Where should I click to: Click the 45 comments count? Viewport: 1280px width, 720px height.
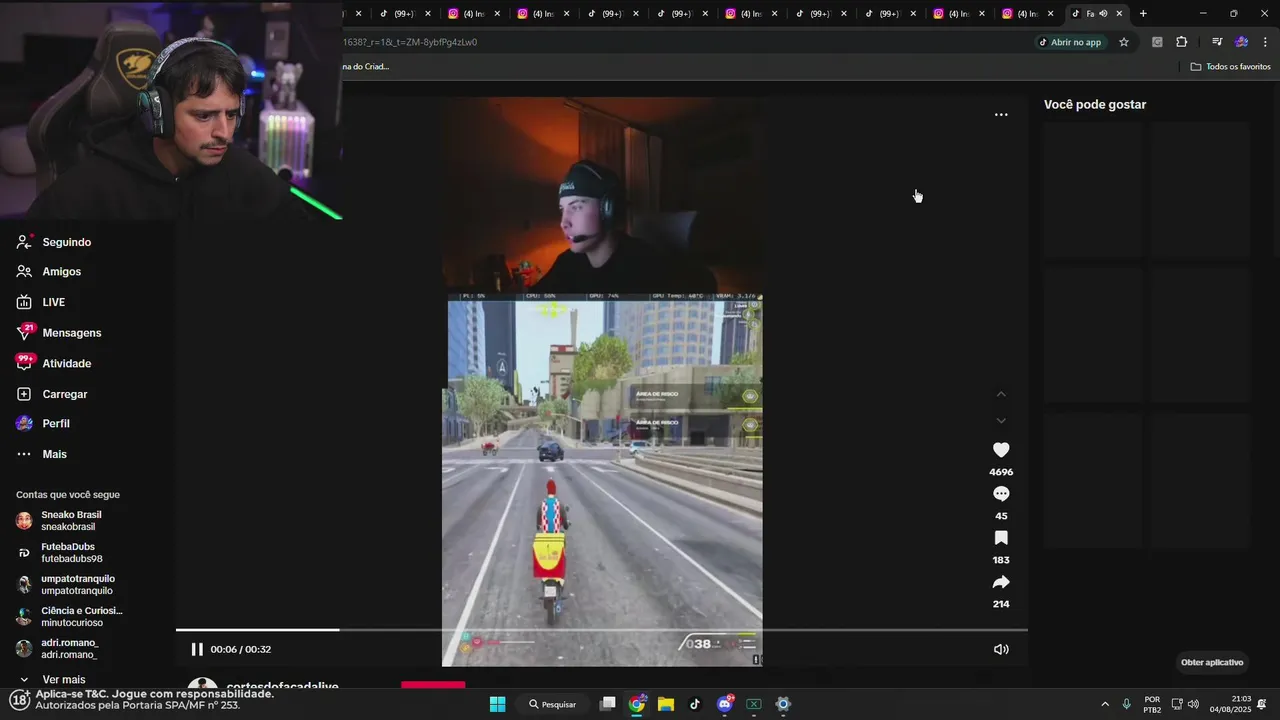click(1001, 516)
